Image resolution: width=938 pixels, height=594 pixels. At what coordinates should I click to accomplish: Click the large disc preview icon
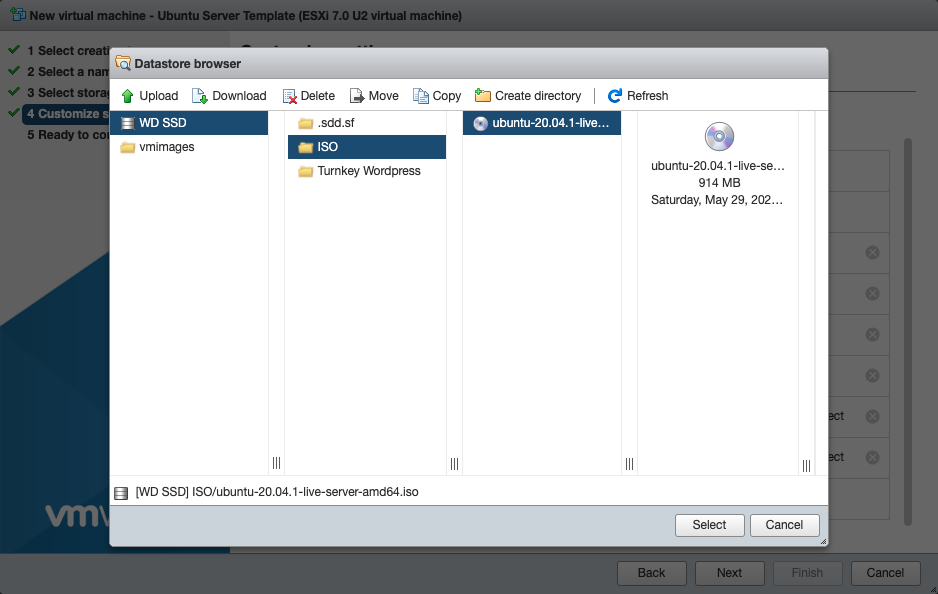(x=719, y=136)
